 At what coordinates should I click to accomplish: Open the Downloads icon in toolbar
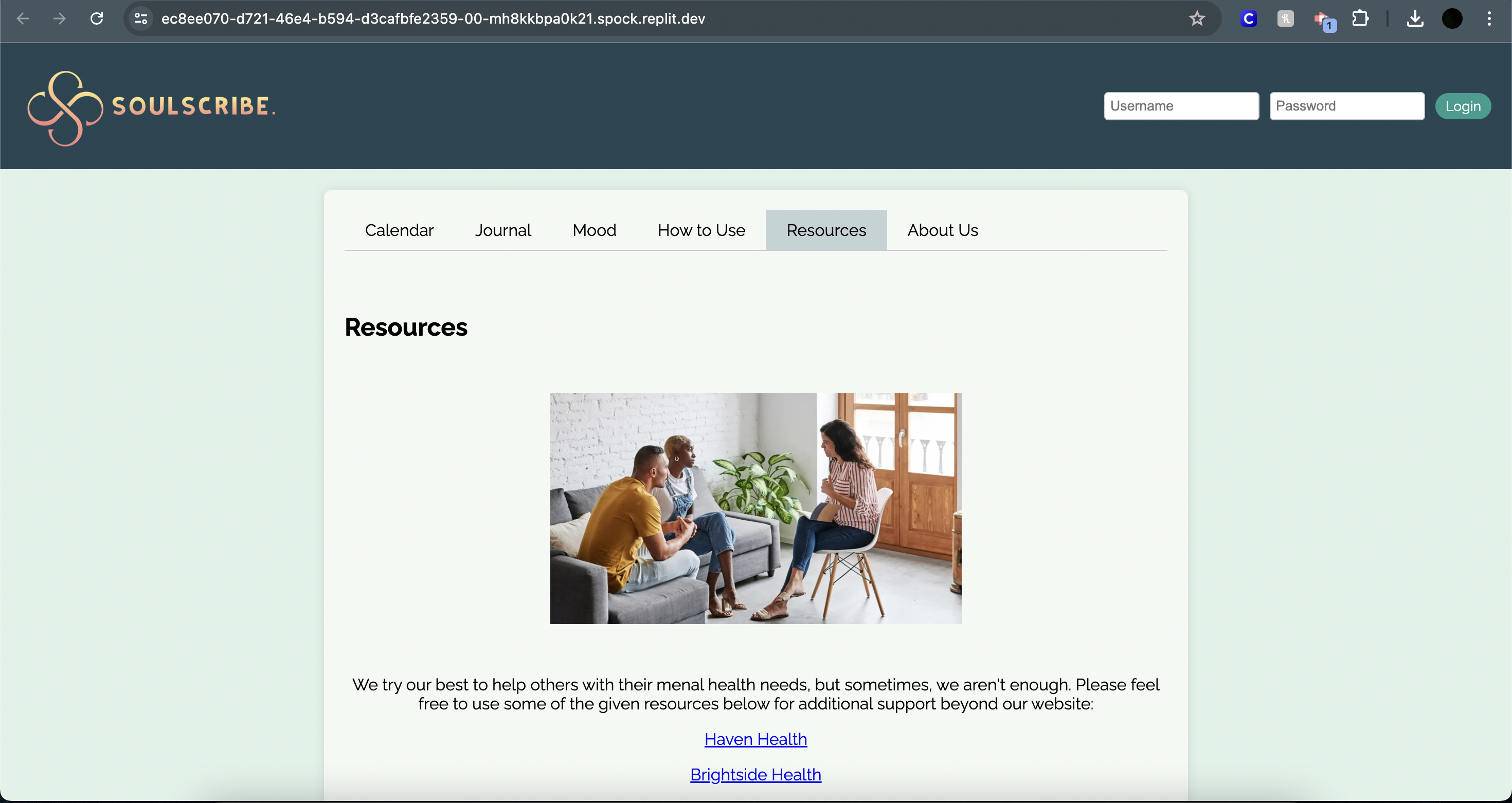tap(1415, 19)
